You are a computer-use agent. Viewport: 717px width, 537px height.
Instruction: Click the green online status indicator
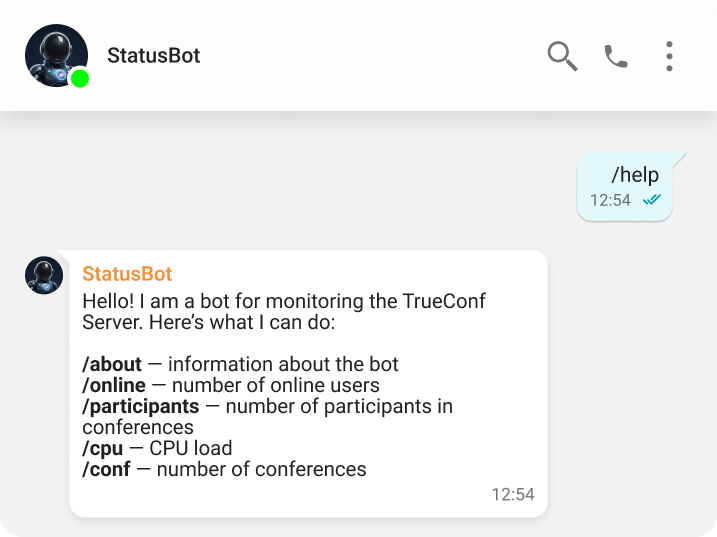[x=80, y=79]
